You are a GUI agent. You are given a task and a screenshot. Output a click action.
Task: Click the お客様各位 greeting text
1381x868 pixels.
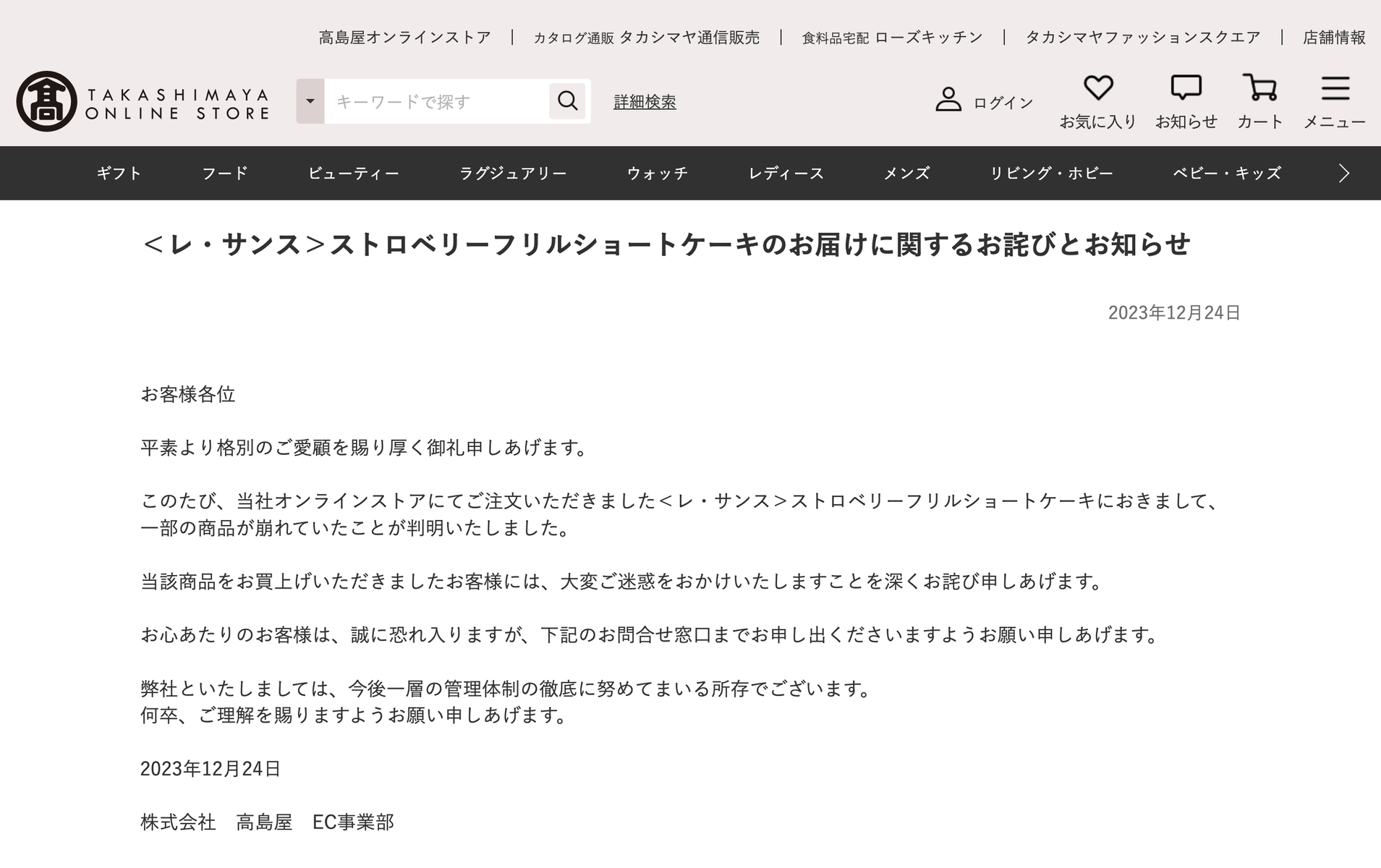click(188, 394)
